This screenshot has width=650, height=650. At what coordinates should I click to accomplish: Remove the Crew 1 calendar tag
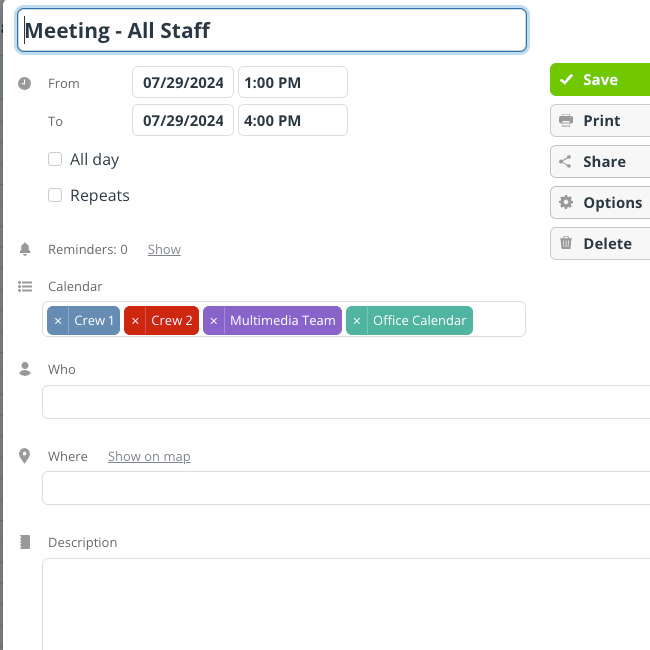click(58, 320)
